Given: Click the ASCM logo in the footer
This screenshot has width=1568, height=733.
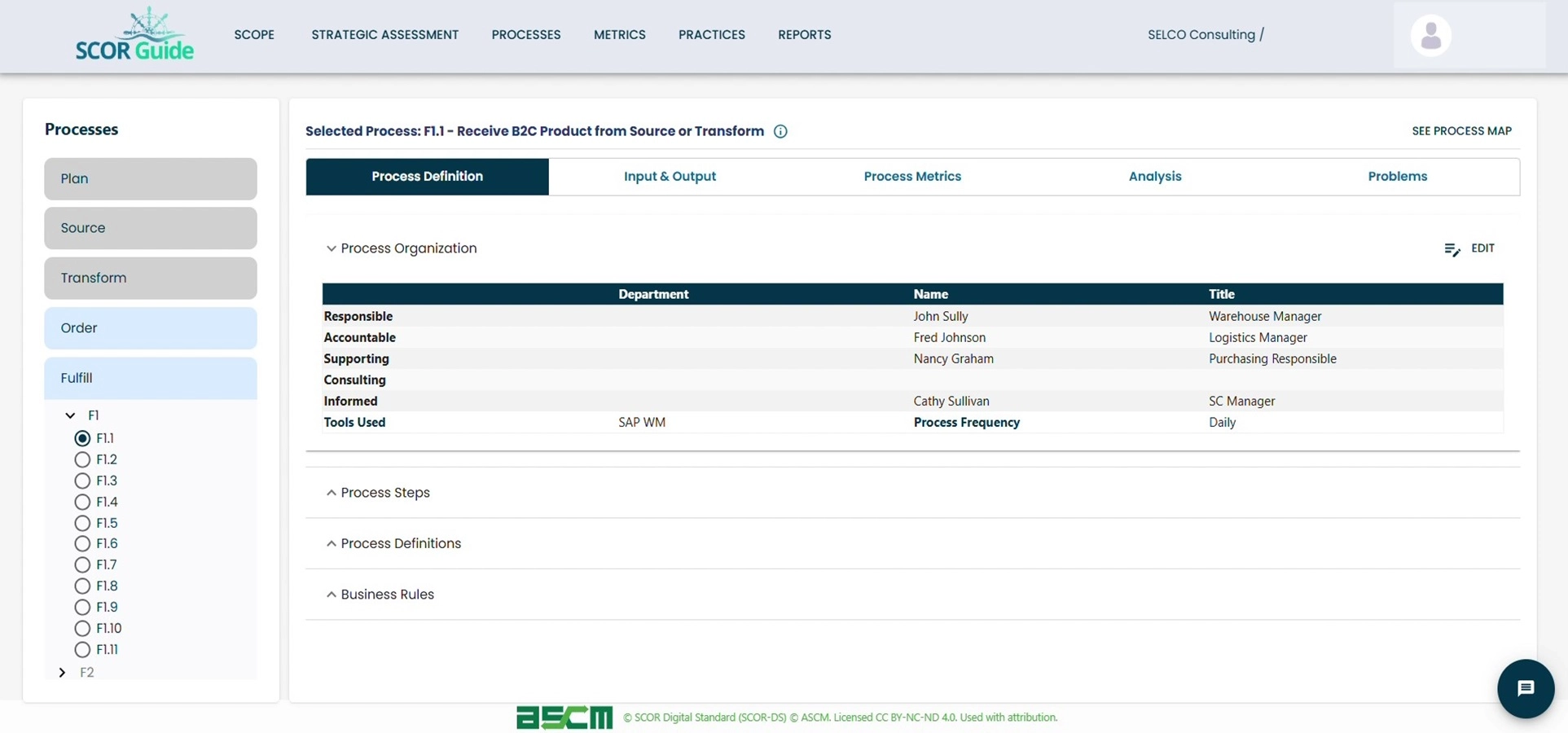Looking at the screenshot, I should [564, 717].
